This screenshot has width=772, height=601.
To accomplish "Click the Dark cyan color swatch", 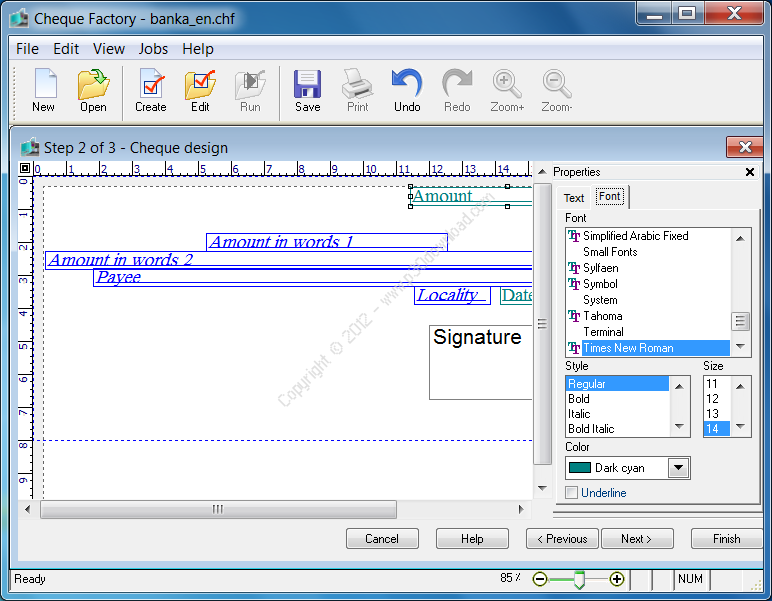I will (x=580, y=468).
